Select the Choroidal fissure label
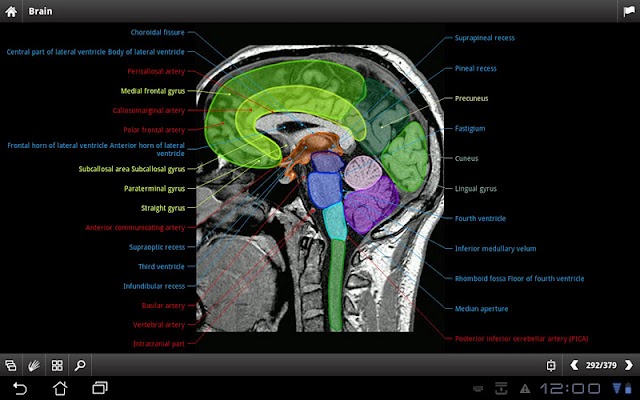Viewport: 640px width, 400px height. 157,32
